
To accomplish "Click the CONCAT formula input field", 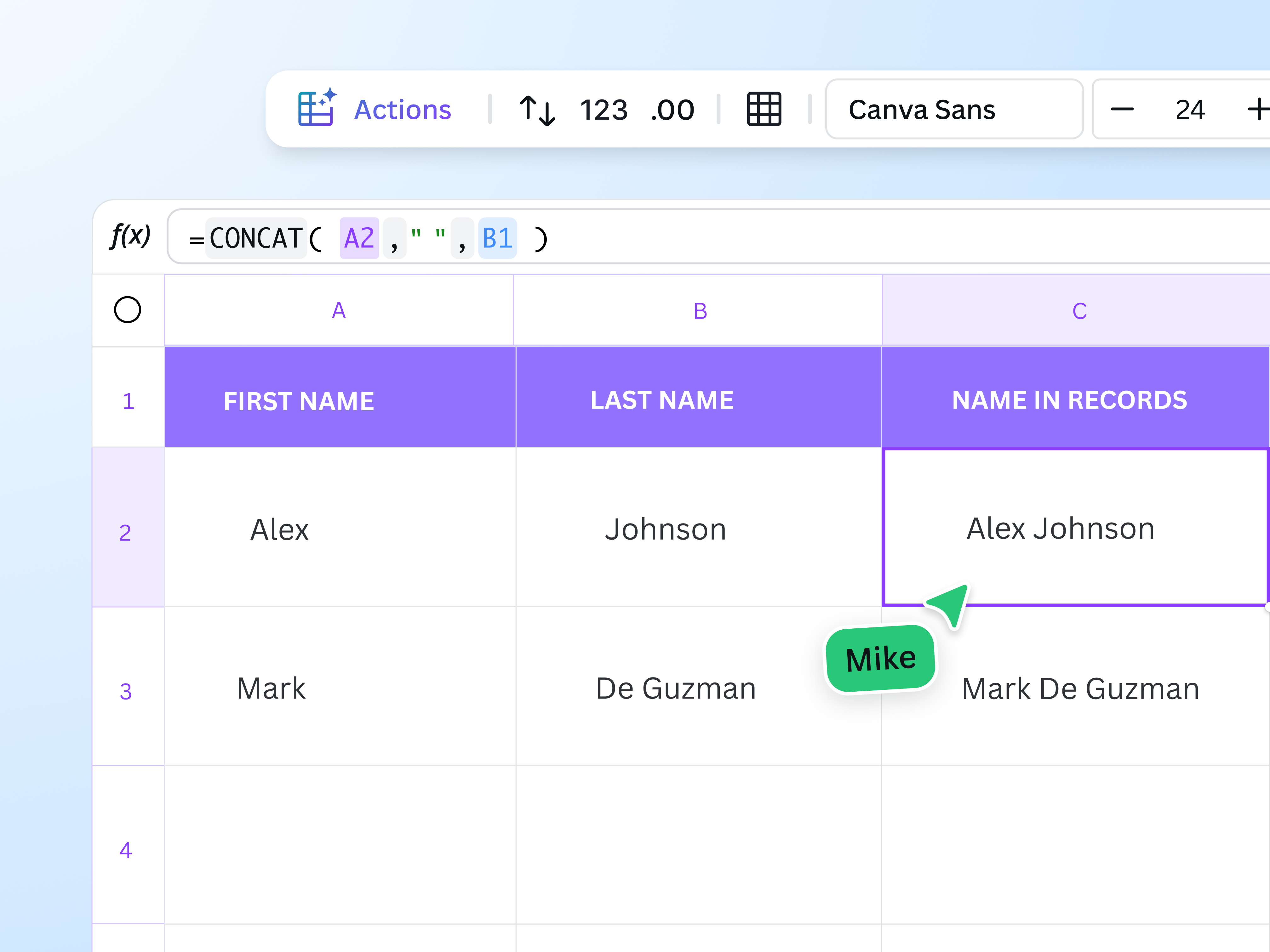I will coord(718,237).
